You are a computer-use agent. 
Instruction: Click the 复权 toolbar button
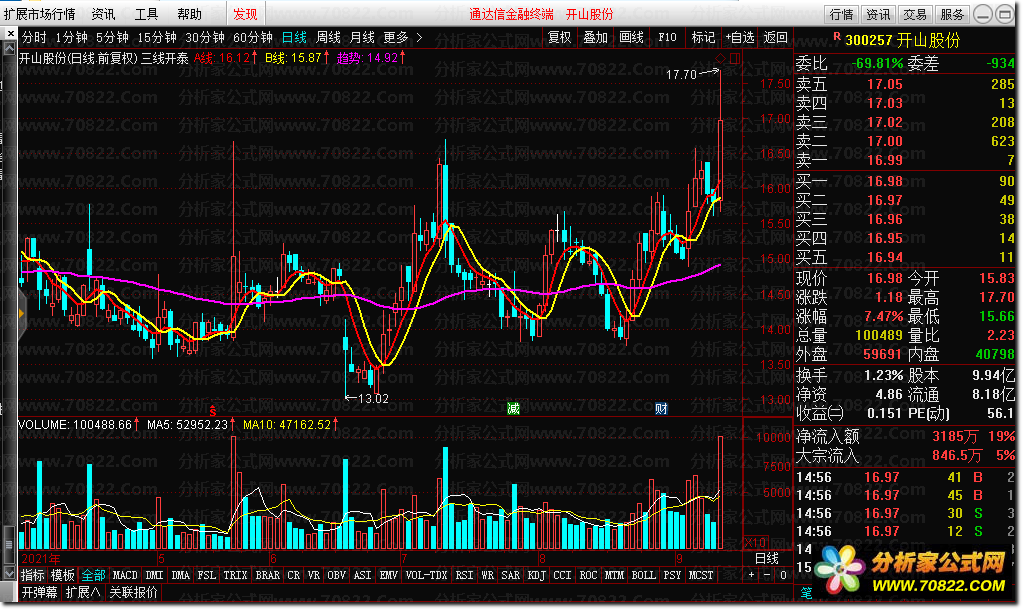560,37
